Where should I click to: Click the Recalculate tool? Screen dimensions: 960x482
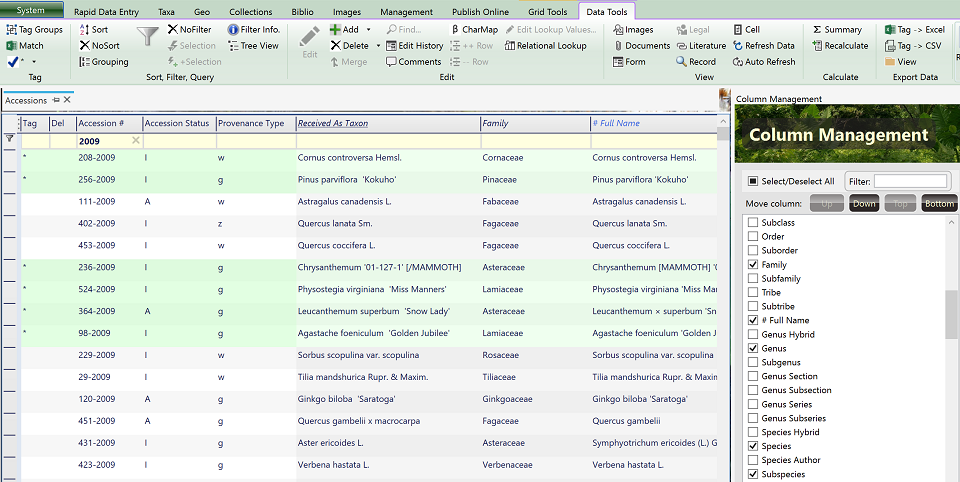[840, 45]
